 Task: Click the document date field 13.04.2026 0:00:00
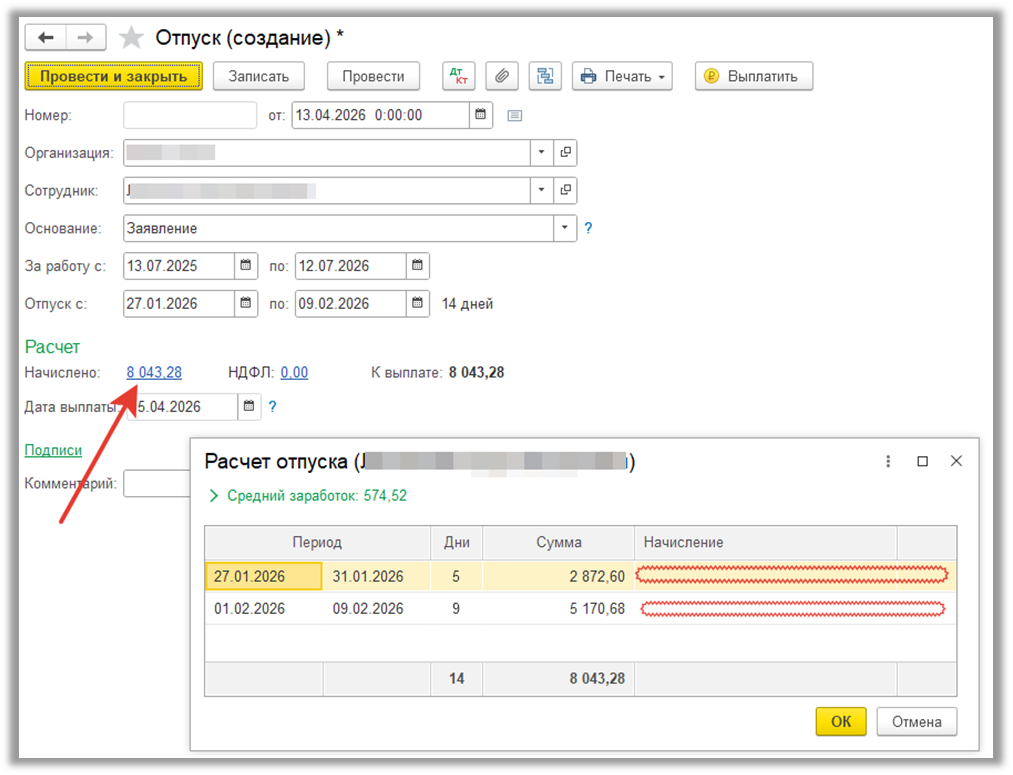[x=381, y=115]
